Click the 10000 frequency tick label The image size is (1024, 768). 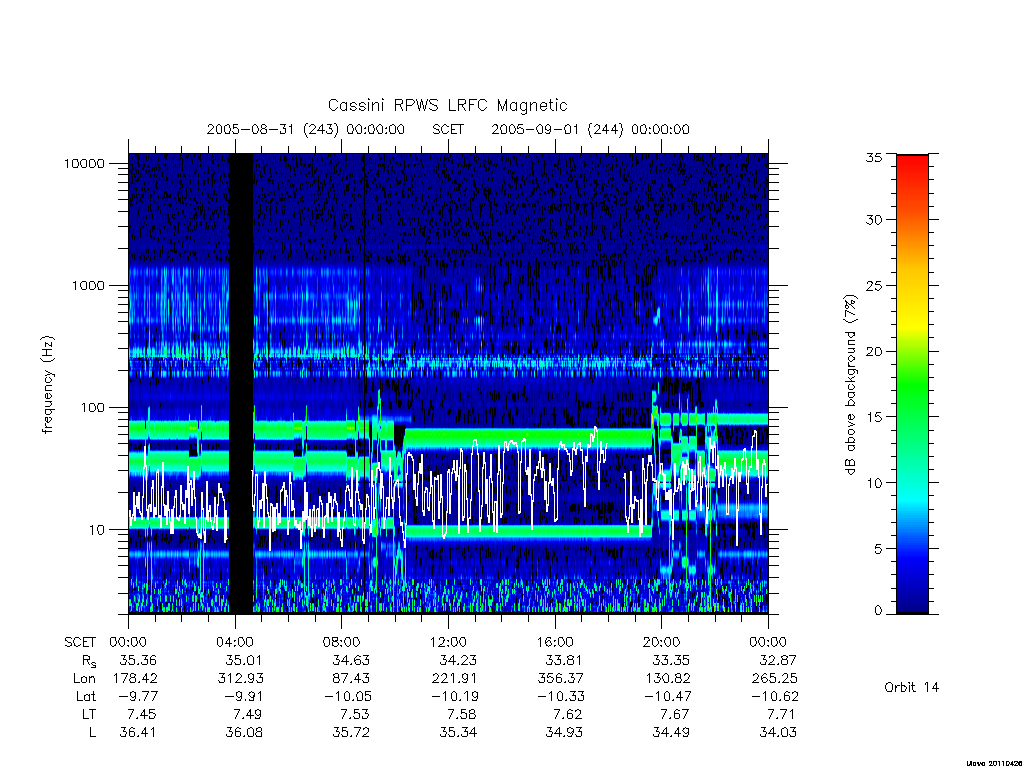(x=84, y=164)
